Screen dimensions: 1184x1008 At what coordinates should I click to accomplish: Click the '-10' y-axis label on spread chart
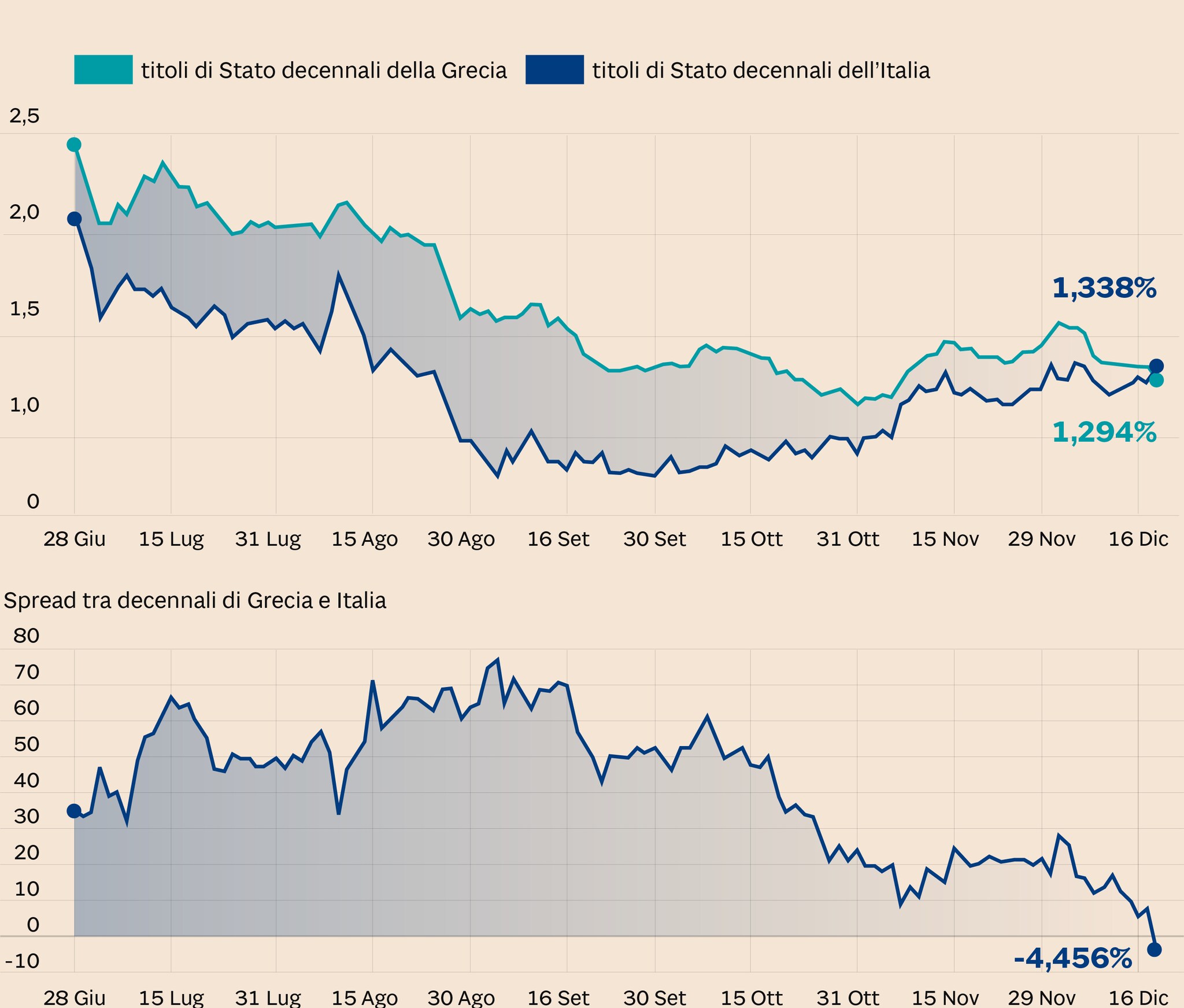point(23,961)
